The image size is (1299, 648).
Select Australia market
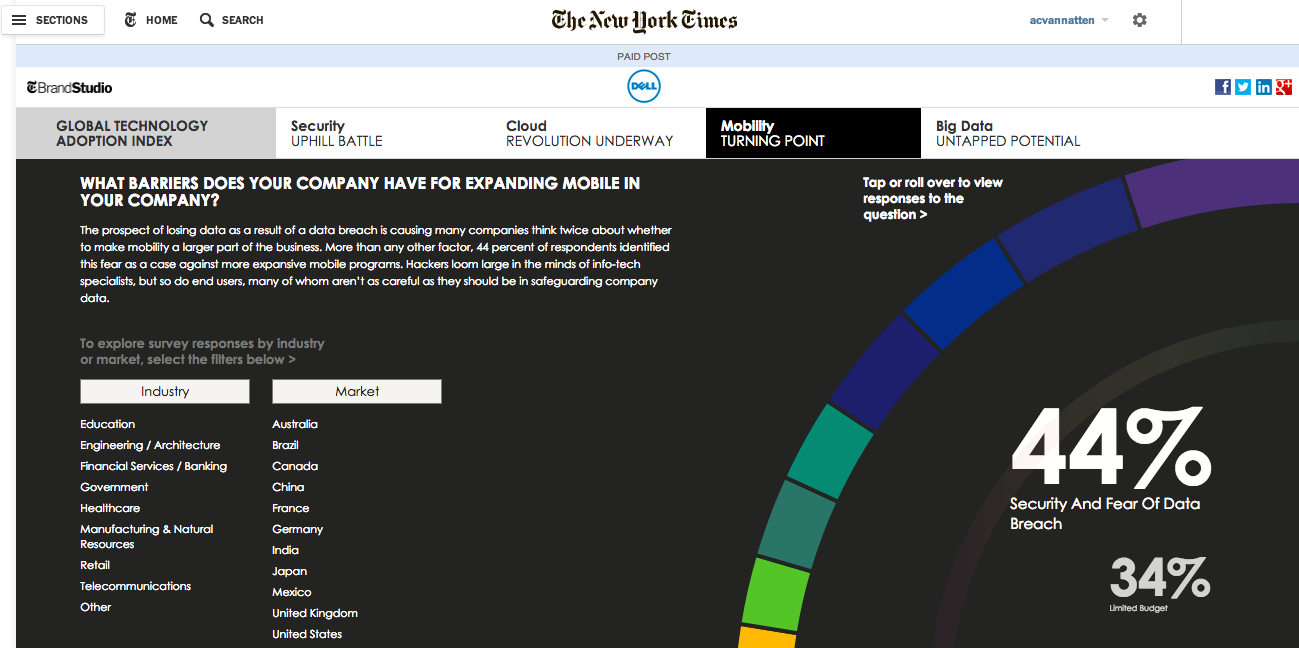(x=295, y=424)
